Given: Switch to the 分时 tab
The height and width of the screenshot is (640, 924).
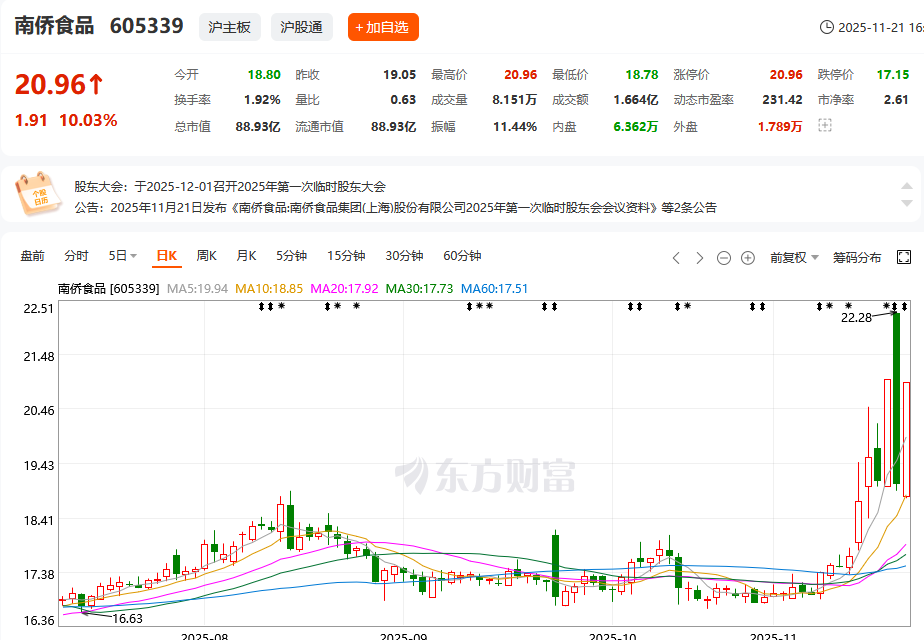Looking at the screenshot, I should (x=76, y=256).
